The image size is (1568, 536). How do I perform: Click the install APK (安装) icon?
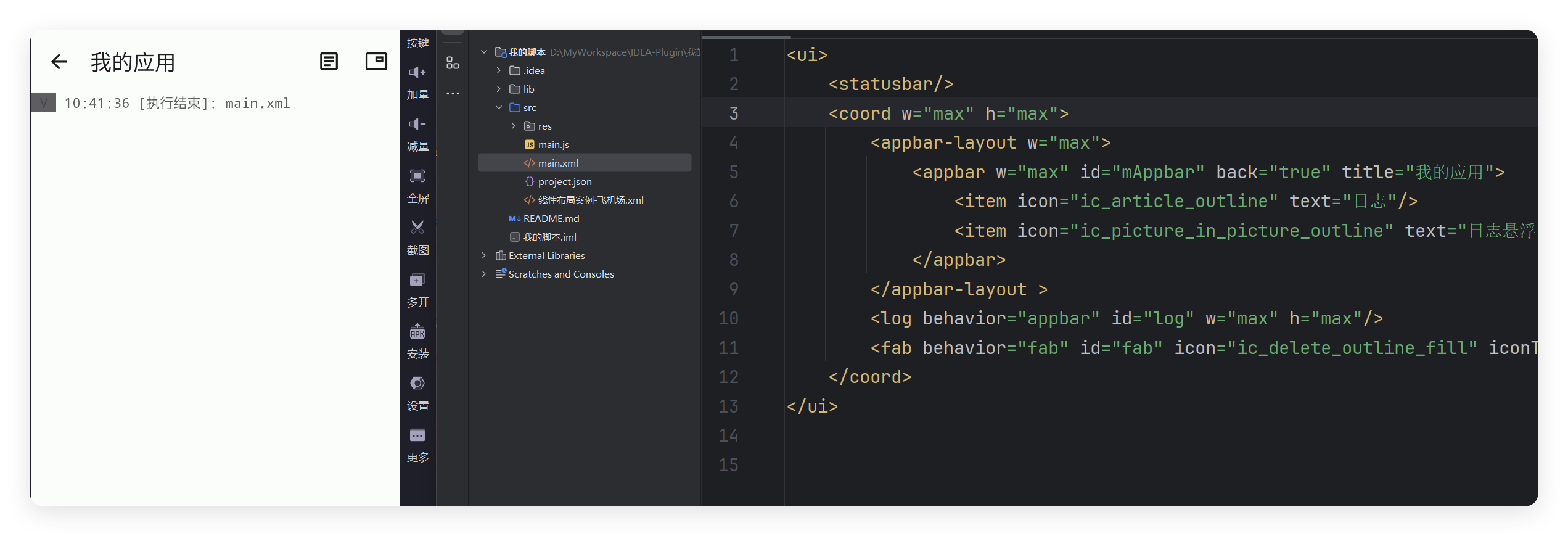pos(417,332)
